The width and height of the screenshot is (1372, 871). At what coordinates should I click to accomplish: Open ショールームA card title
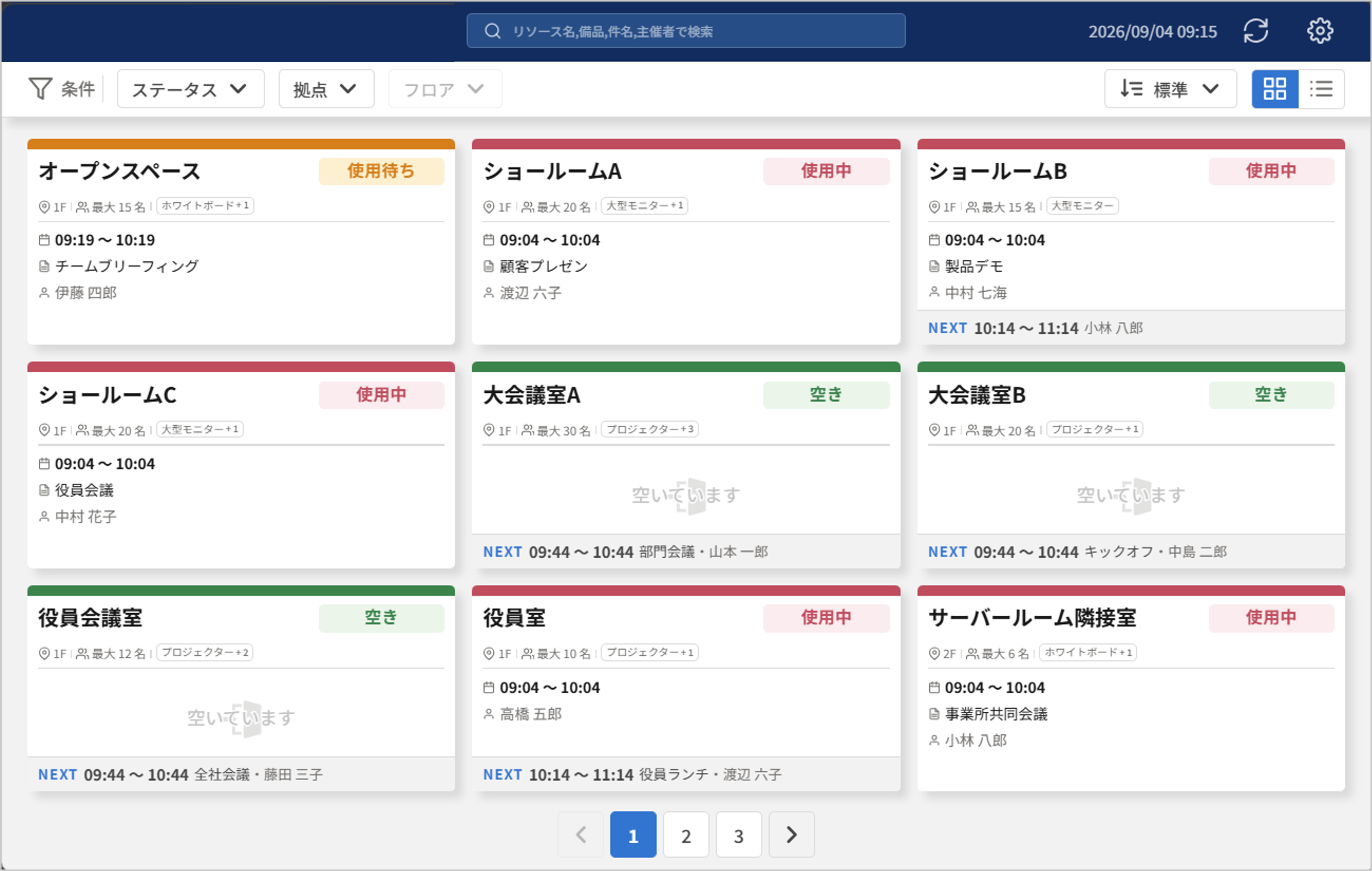click(552, 172)
